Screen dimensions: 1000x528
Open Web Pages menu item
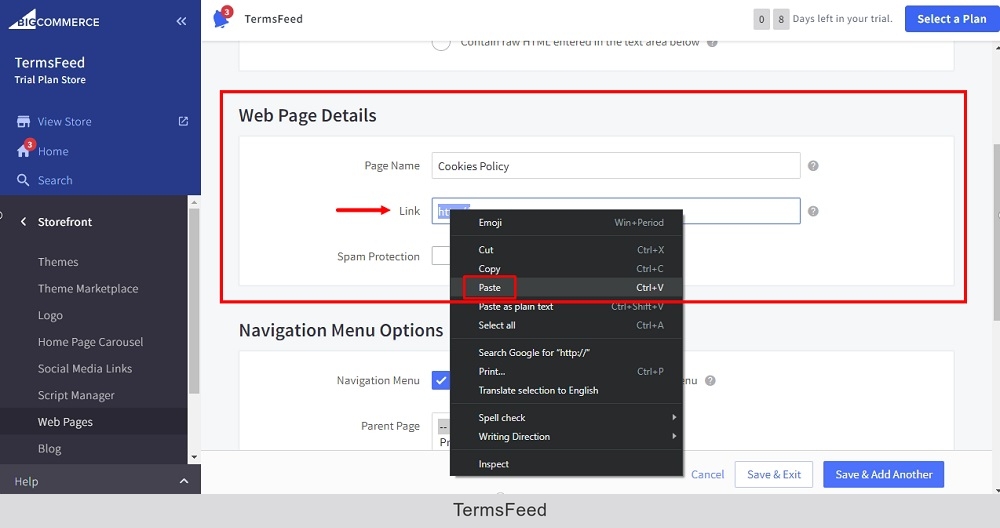pos(65,422)
